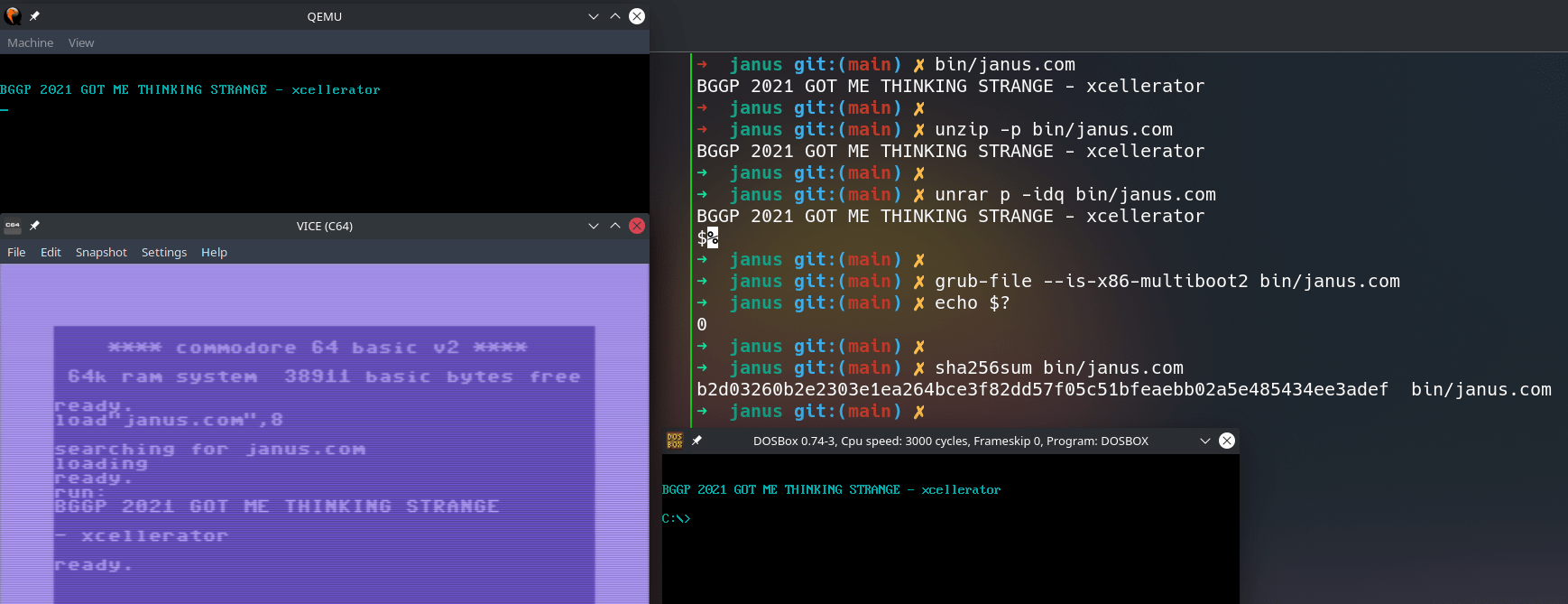Maximize the QEMU window with the up chevron
Viewport: 1568px width, 604px height.
[614, 16]
